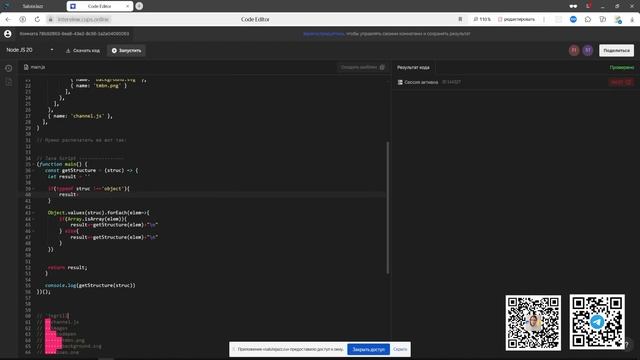Viewport: 640px width, 360px height.
Task: Click the редактировать item in address bar
Action: click(516, 19)
